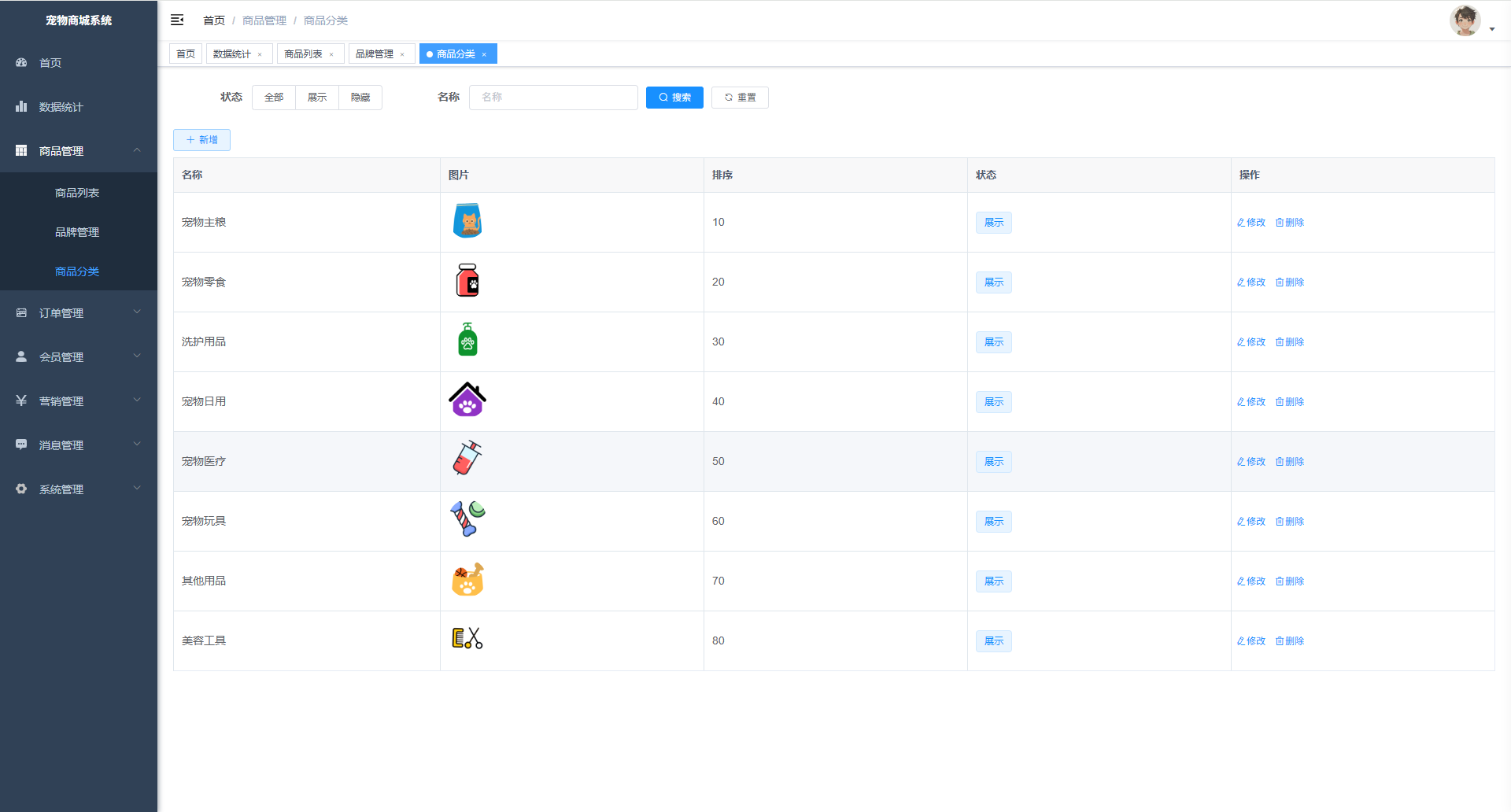This screenshot has width=1511, height=812.
Task: Switch to the 商品列表 tab
Action: [x=303, y=54]
